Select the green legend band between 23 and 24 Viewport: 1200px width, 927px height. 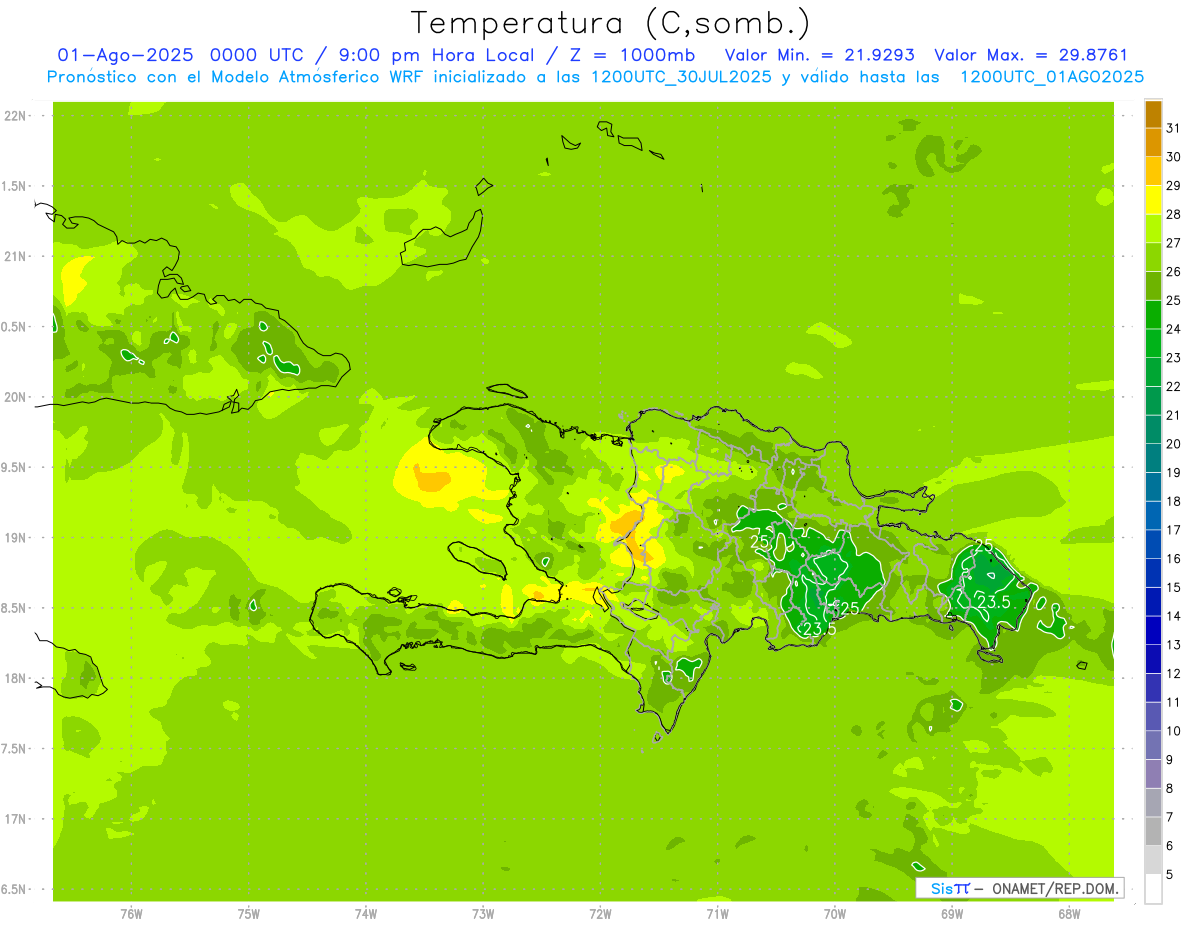point(1153,343)
